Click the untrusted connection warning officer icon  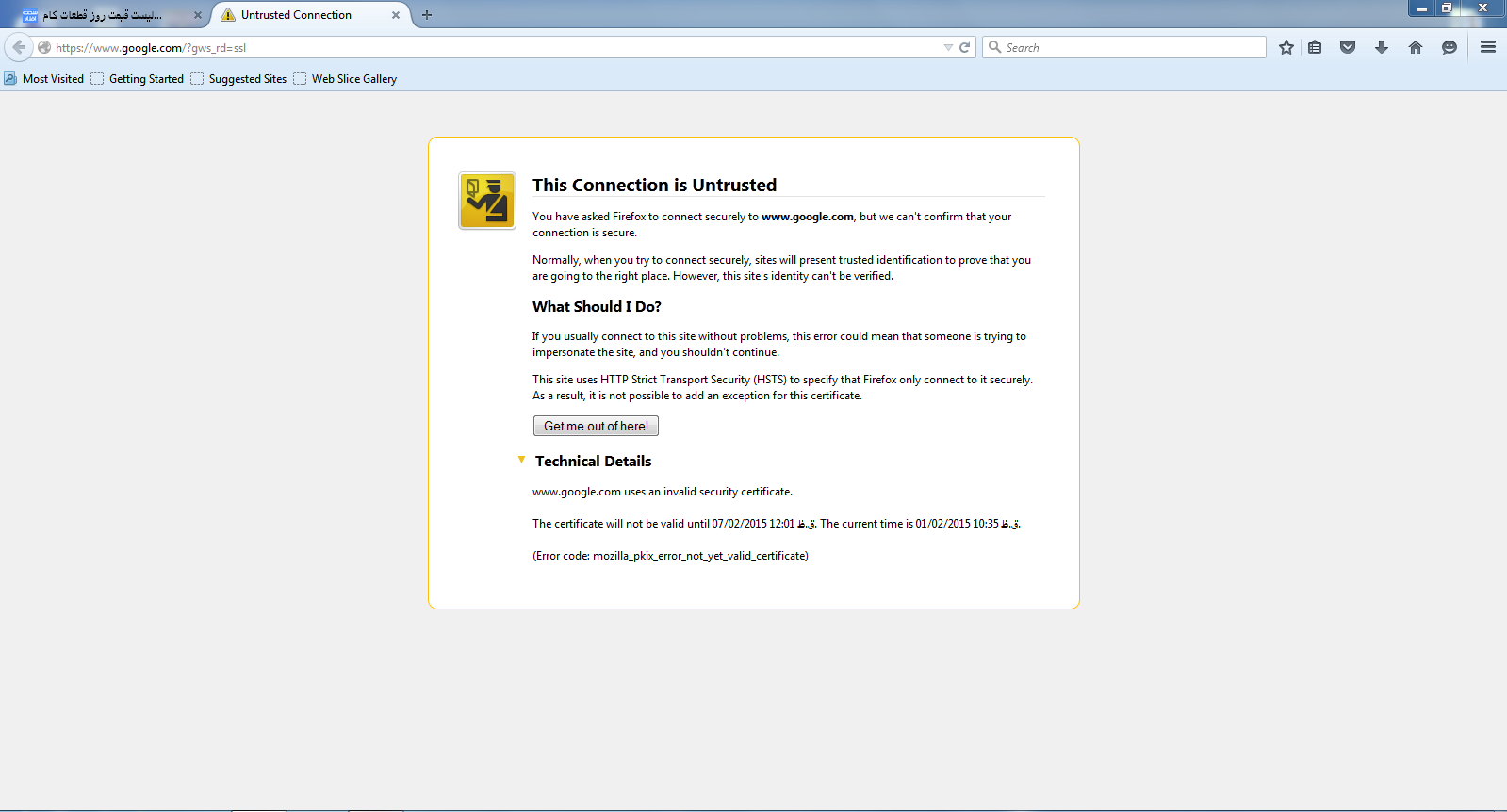coord(487,201)
